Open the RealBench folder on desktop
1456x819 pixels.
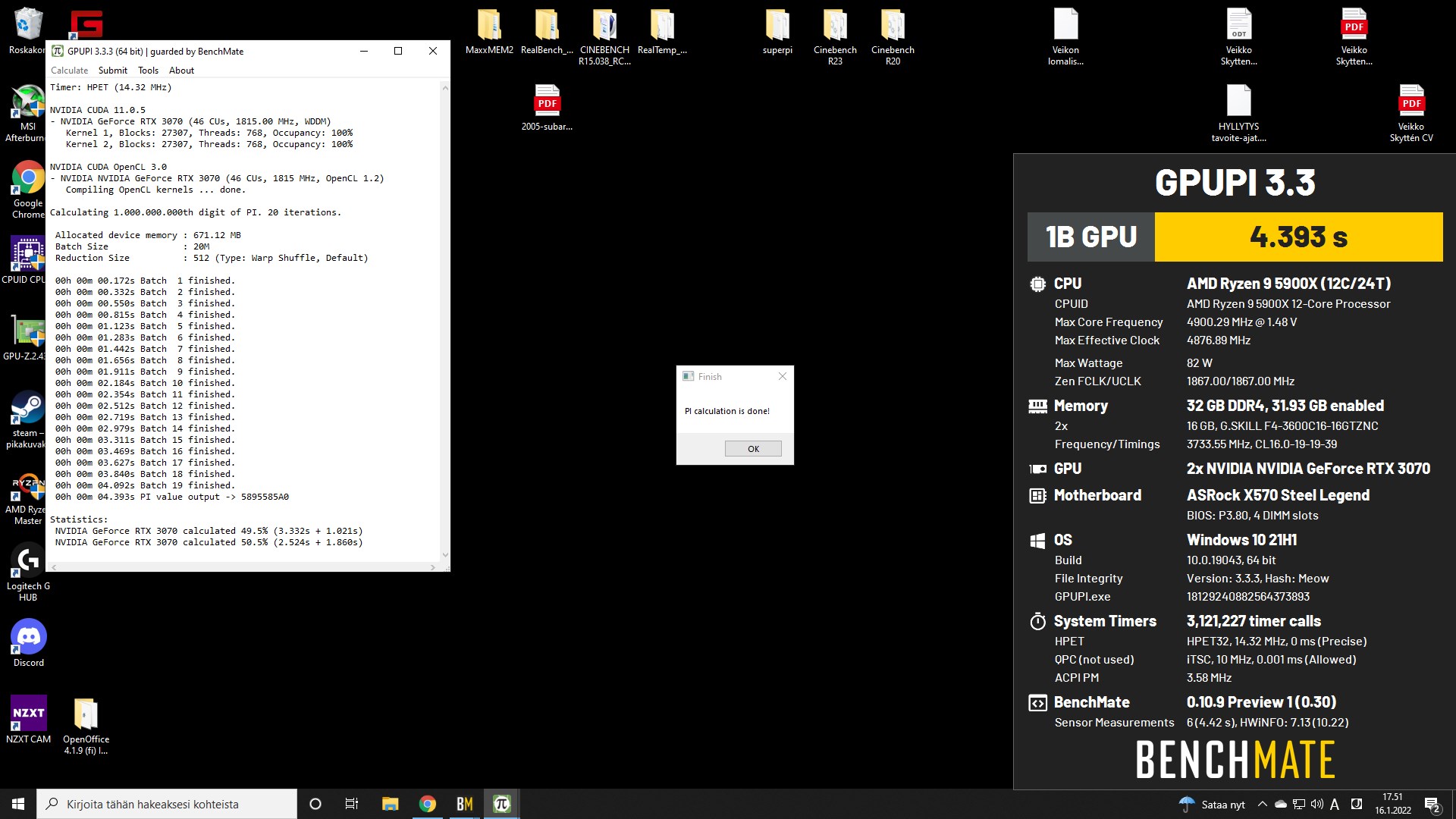coord(547,31)
